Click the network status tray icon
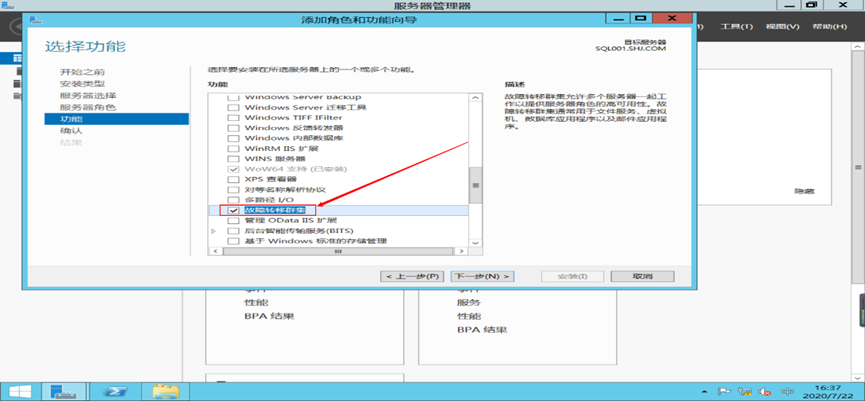The height and width of the screenshot is (401, 865). point(745,392)
